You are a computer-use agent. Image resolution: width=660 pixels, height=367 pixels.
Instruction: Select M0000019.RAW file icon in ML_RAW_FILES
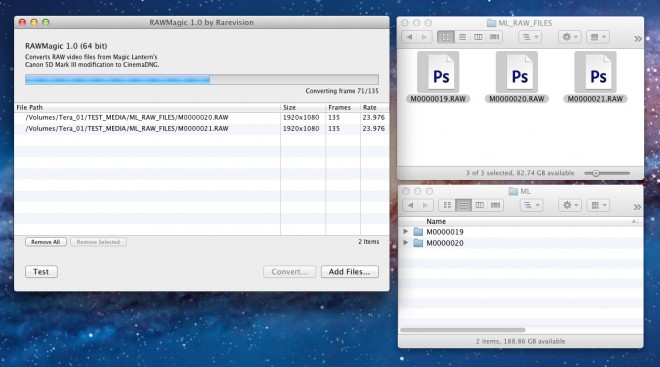click(438, 72)
